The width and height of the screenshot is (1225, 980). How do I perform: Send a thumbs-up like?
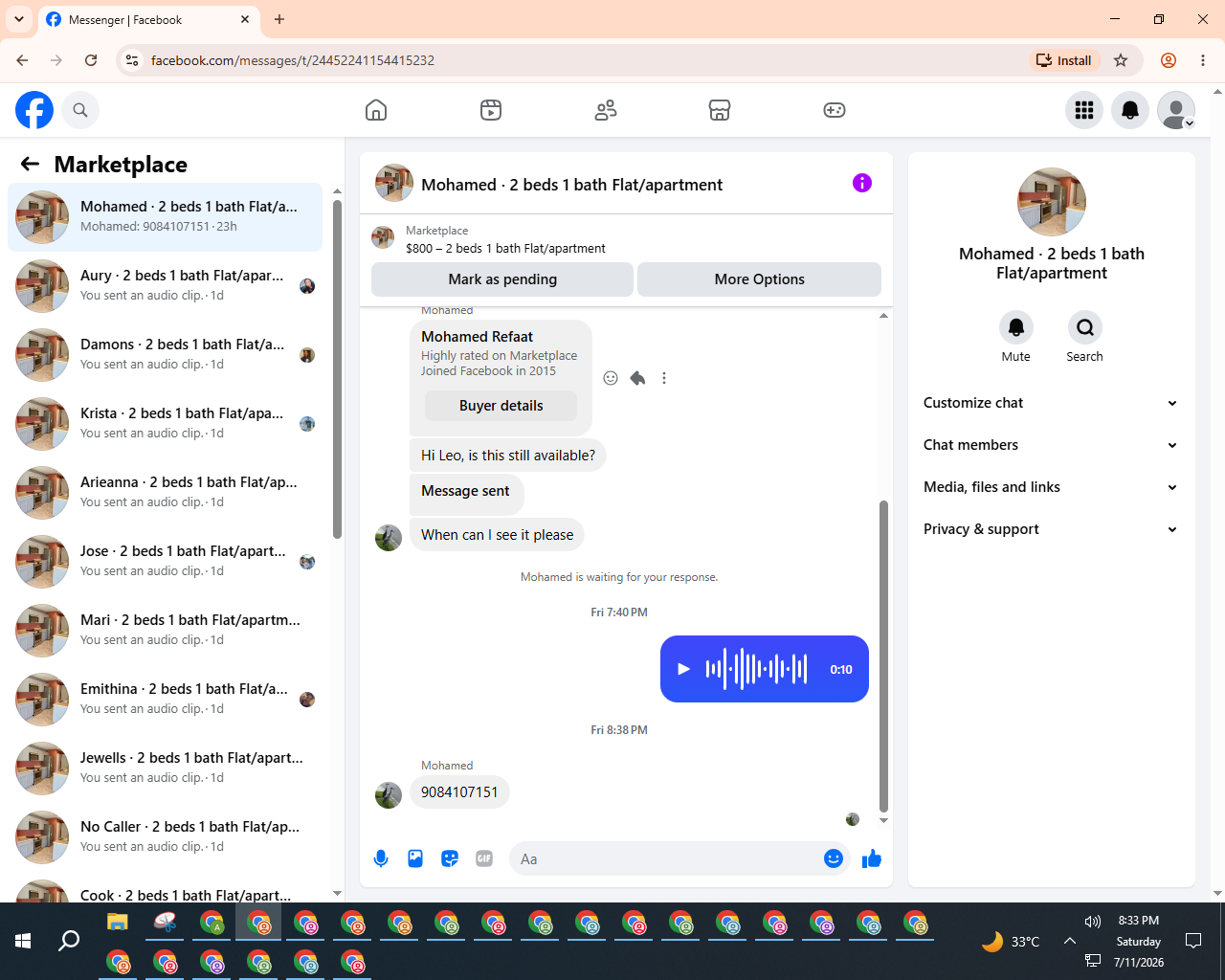(872, 858)
